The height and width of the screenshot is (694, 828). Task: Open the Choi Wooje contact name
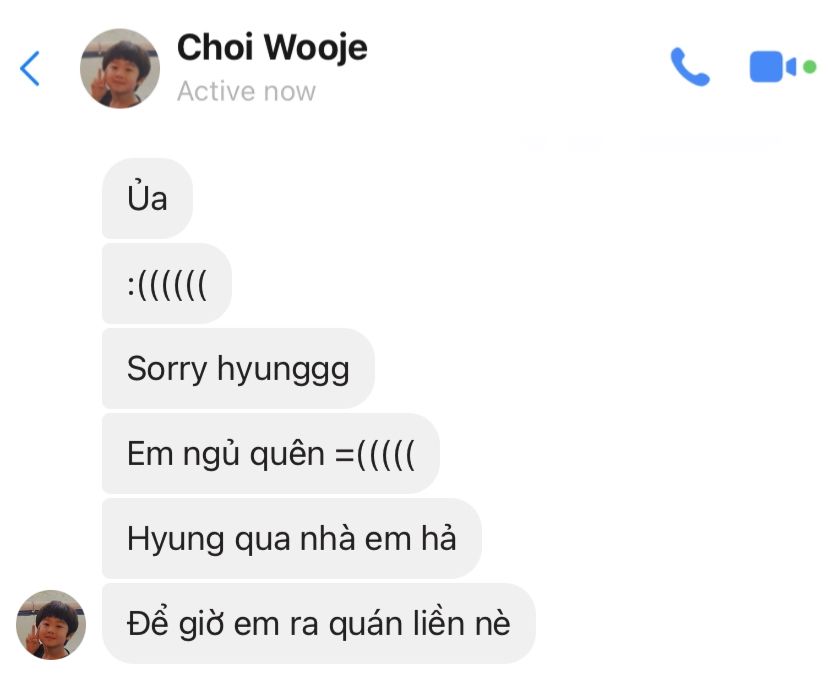272,48
